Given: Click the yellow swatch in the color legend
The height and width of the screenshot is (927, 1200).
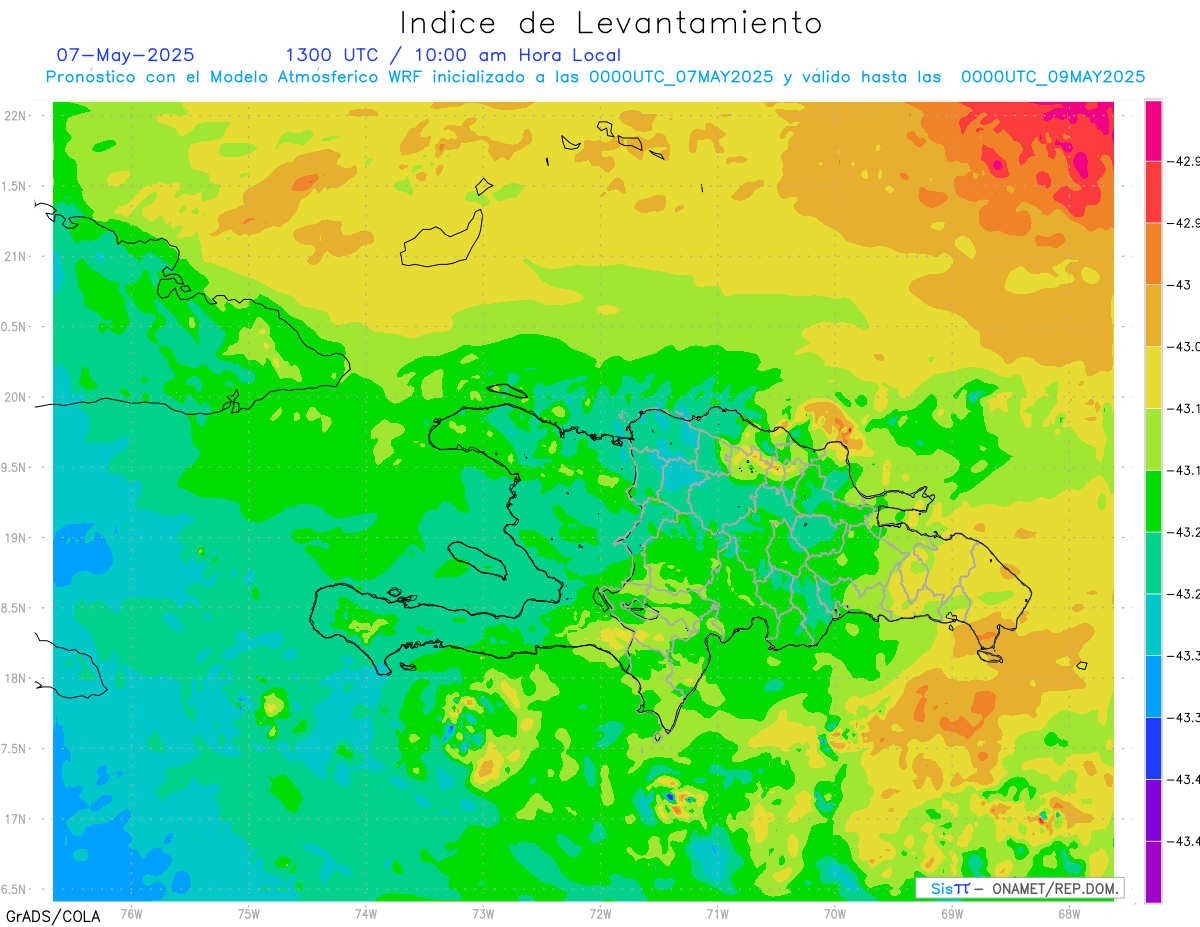Looking at the screenshot, I should coord(1153,378).
